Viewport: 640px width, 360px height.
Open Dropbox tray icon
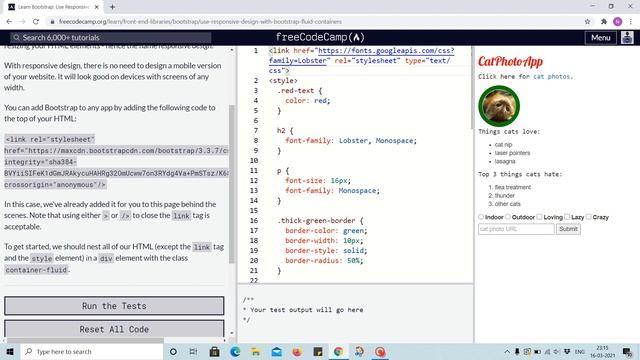[x=567, y=351]
